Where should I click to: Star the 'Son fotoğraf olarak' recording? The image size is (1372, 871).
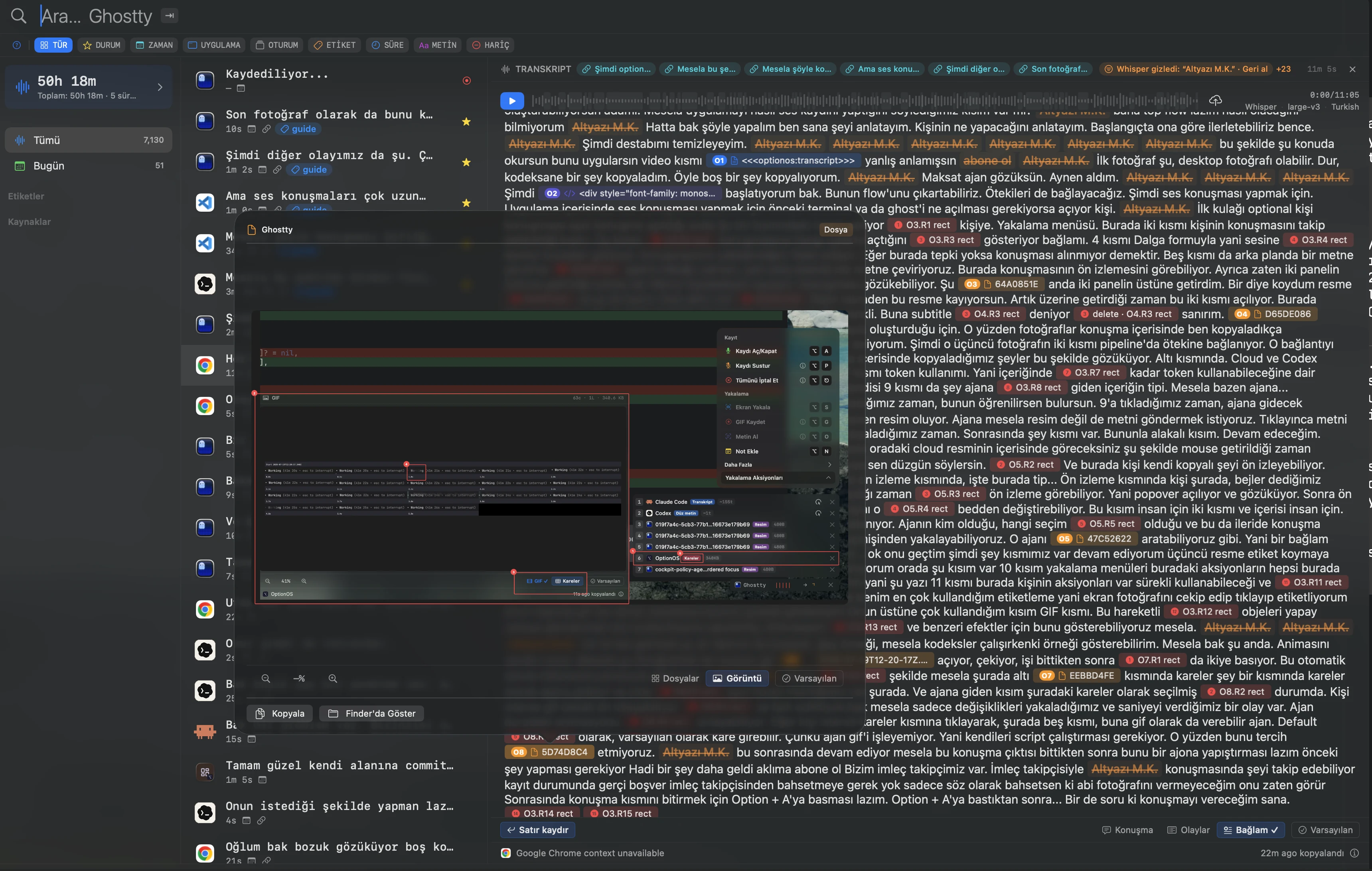pos(466,121)
